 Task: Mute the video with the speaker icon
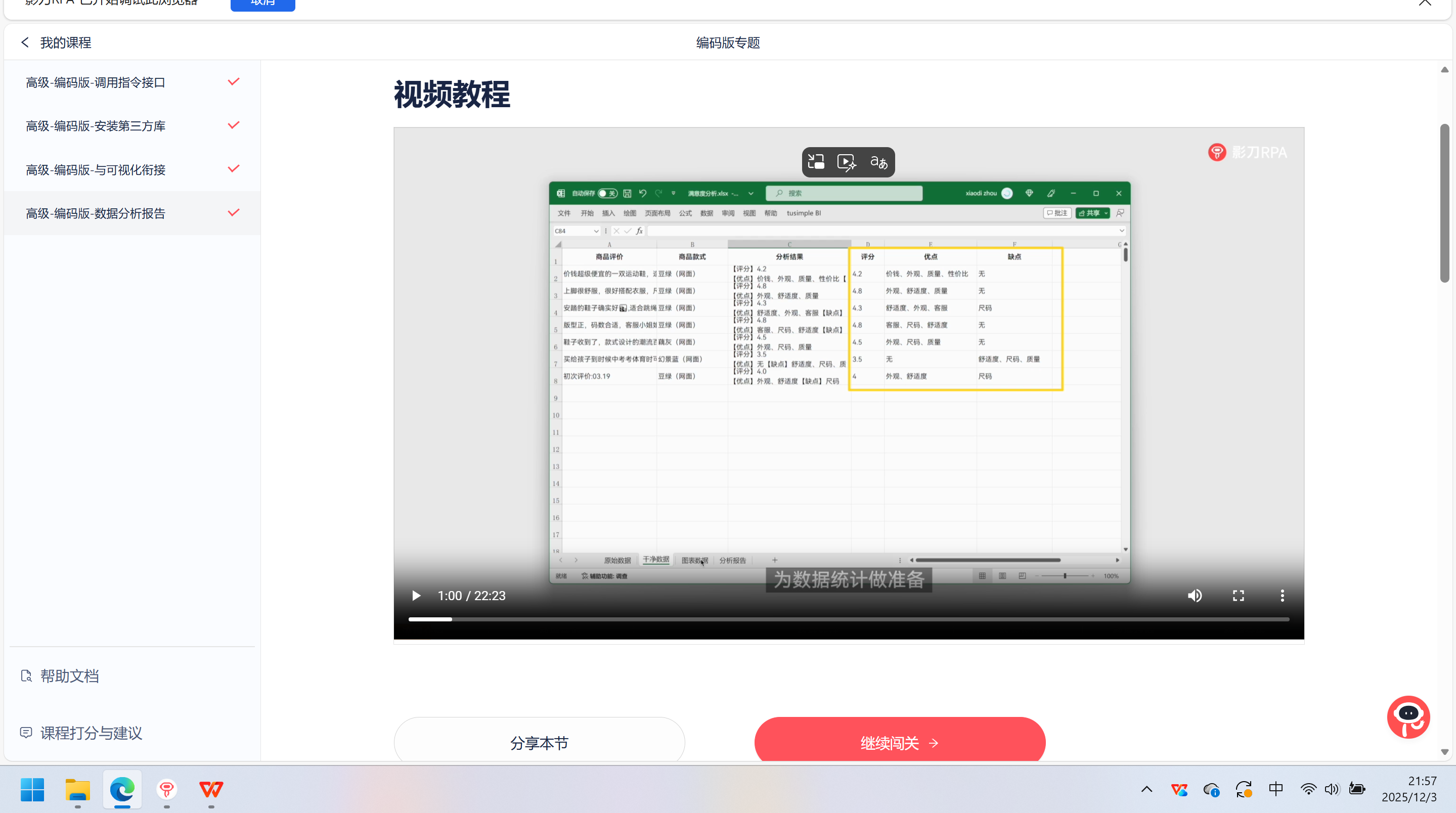click(x=1195, y=596)
